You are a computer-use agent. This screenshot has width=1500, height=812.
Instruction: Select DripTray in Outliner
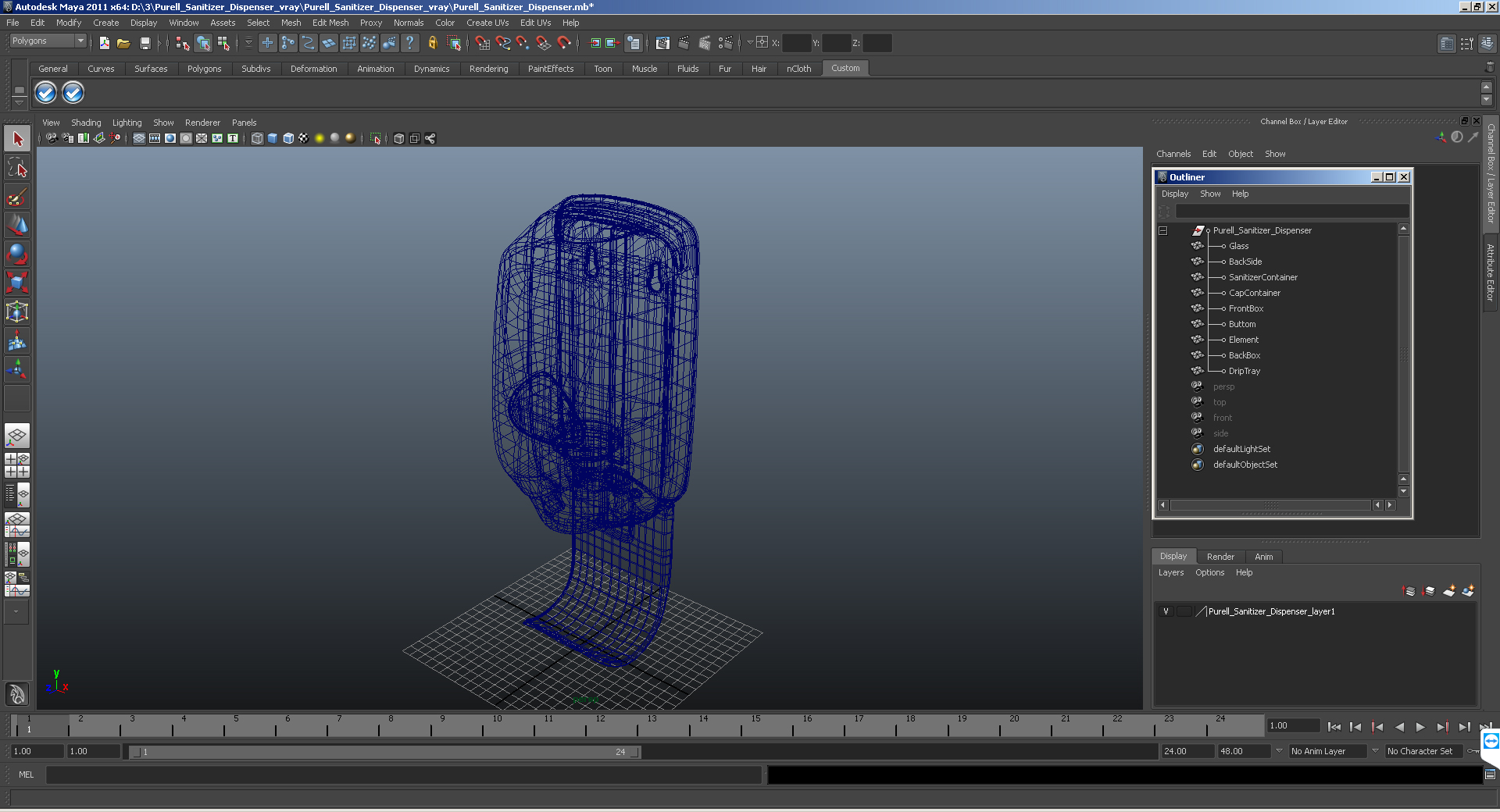(1244, 371)
